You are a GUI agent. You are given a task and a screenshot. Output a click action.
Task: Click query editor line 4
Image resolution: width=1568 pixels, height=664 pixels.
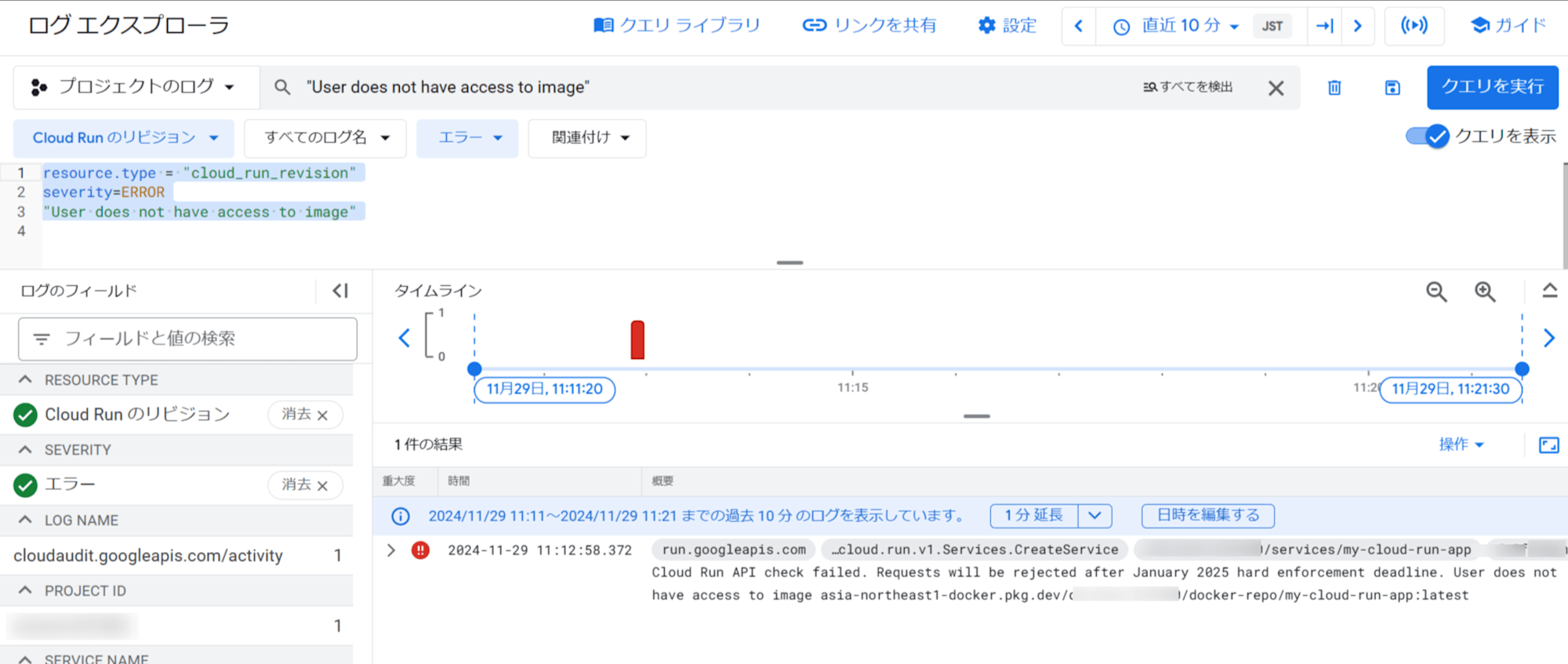click(x=800, y=231)
